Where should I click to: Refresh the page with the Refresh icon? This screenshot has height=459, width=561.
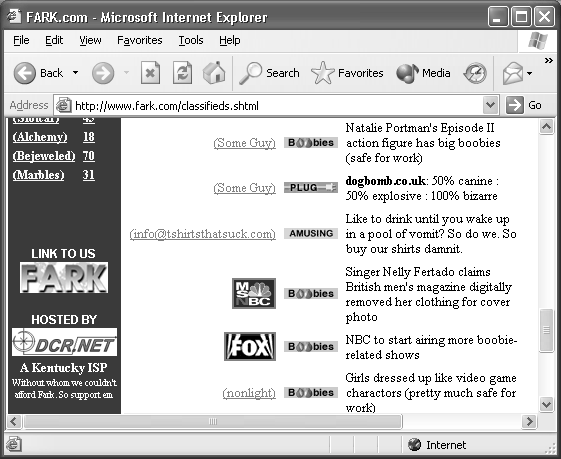point(182,73)
